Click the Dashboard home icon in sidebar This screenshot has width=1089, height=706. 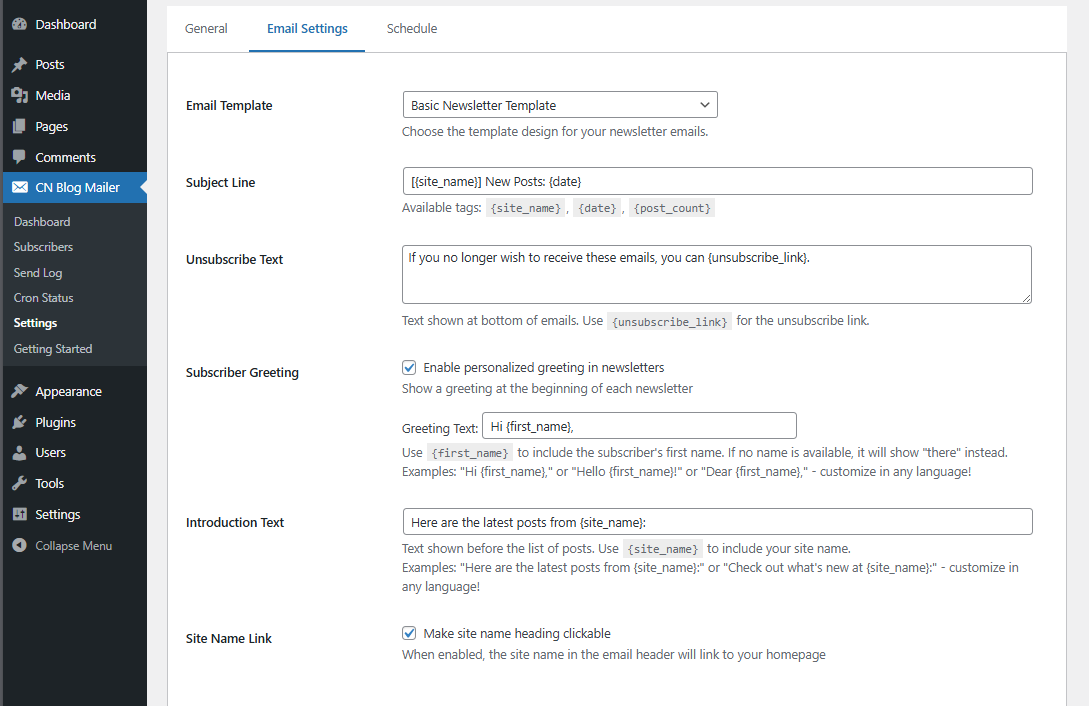20,24
